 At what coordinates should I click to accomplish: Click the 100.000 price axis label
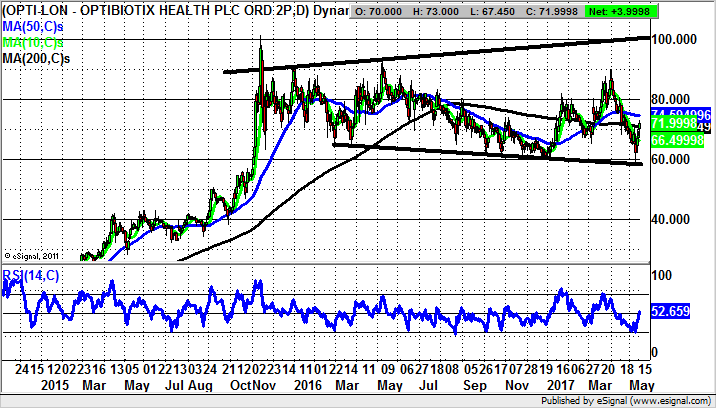673,39
